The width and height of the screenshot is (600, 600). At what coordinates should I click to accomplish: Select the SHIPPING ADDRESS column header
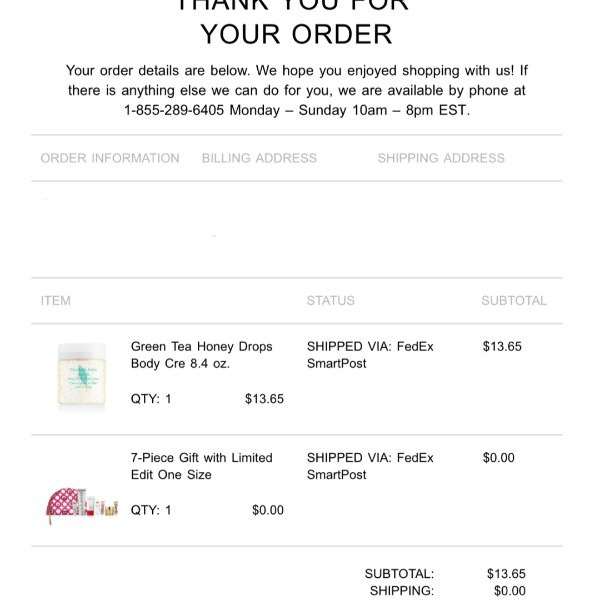pos(441,158)
